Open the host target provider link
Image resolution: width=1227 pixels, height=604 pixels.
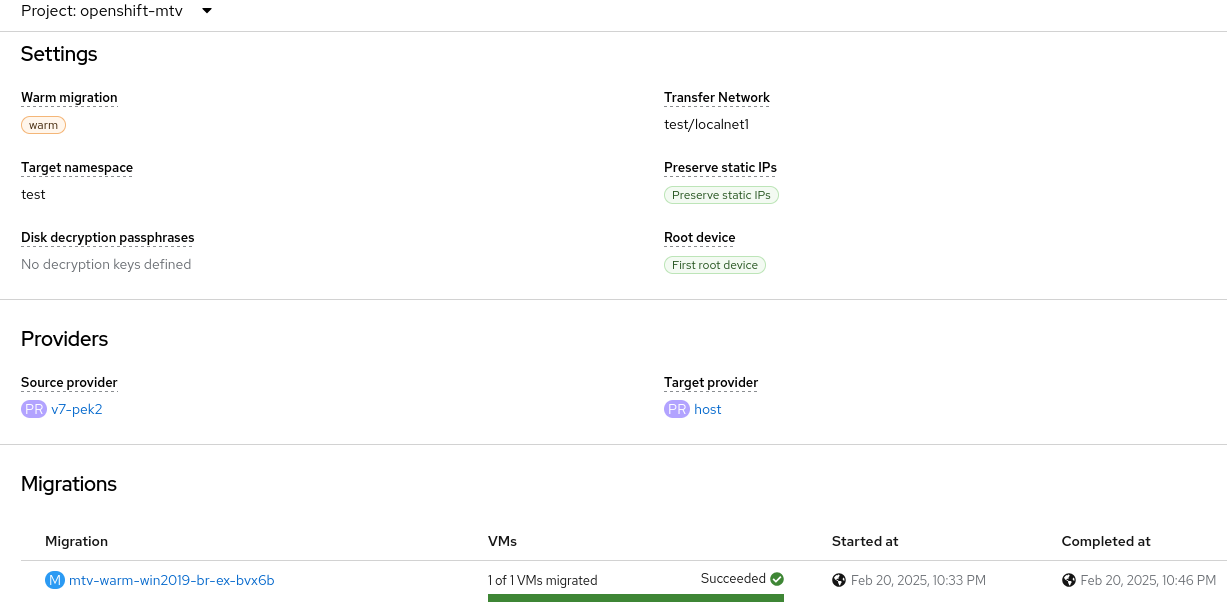(708, 409)
